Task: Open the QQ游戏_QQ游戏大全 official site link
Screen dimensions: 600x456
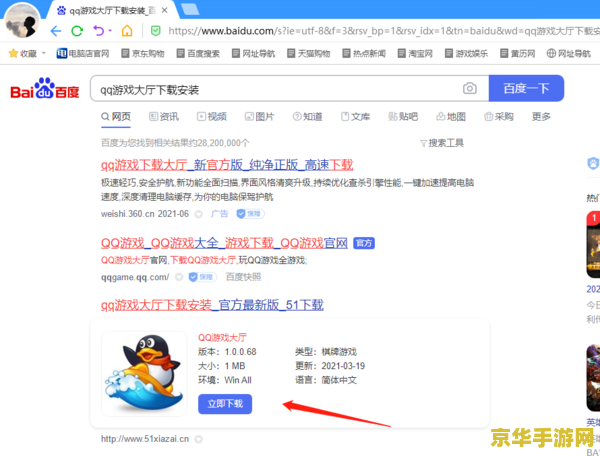Action: (224, 243)
